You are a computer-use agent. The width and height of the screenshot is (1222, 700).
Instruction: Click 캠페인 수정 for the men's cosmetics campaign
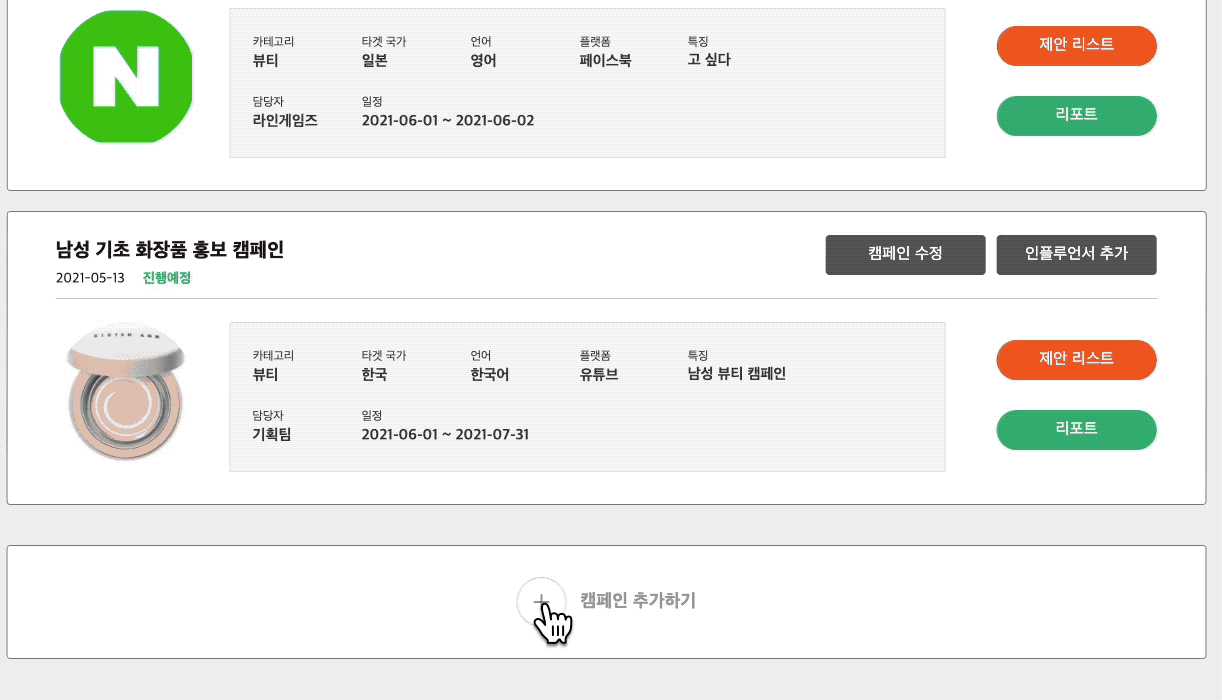pyautogui.click(x=905, y=255)
